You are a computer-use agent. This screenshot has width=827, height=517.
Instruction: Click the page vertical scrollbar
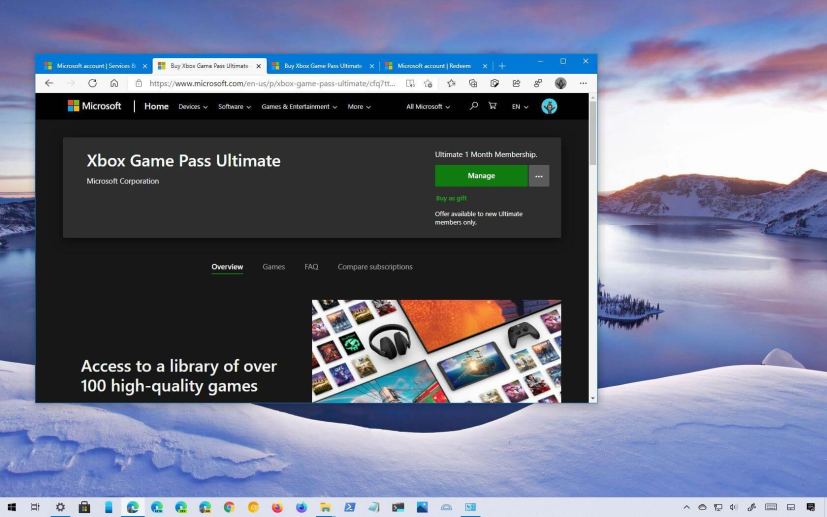point(593,133)
